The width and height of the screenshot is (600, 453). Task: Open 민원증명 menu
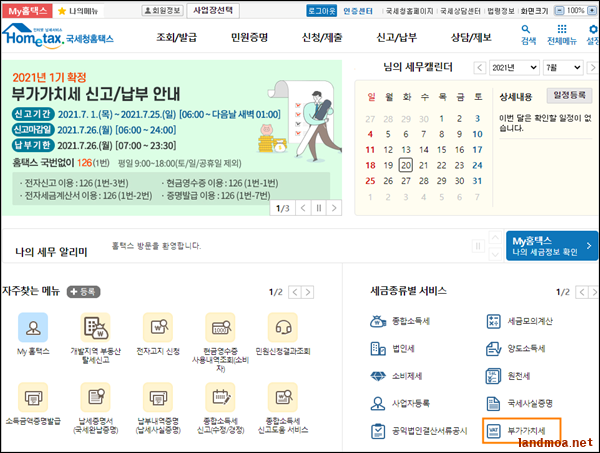coord(249,37)
